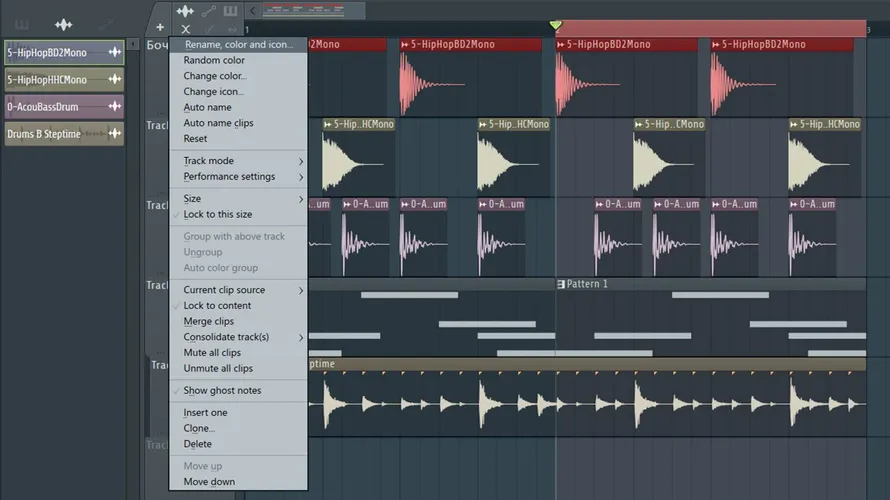The width and height of the screenshot is (890, 500).
Task: Open clip menu icon of Pattern 1 clip
Action: (x=561, y=284)
